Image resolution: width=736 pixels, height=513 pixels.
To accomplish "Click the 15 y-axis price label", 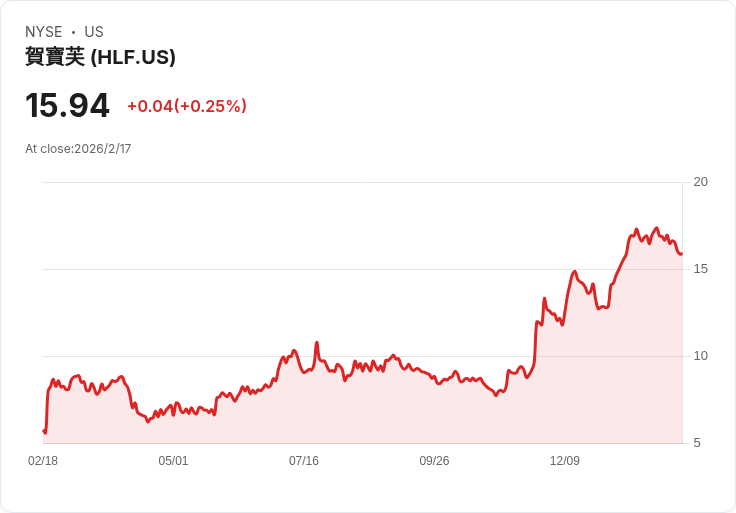I will point(701,269).
